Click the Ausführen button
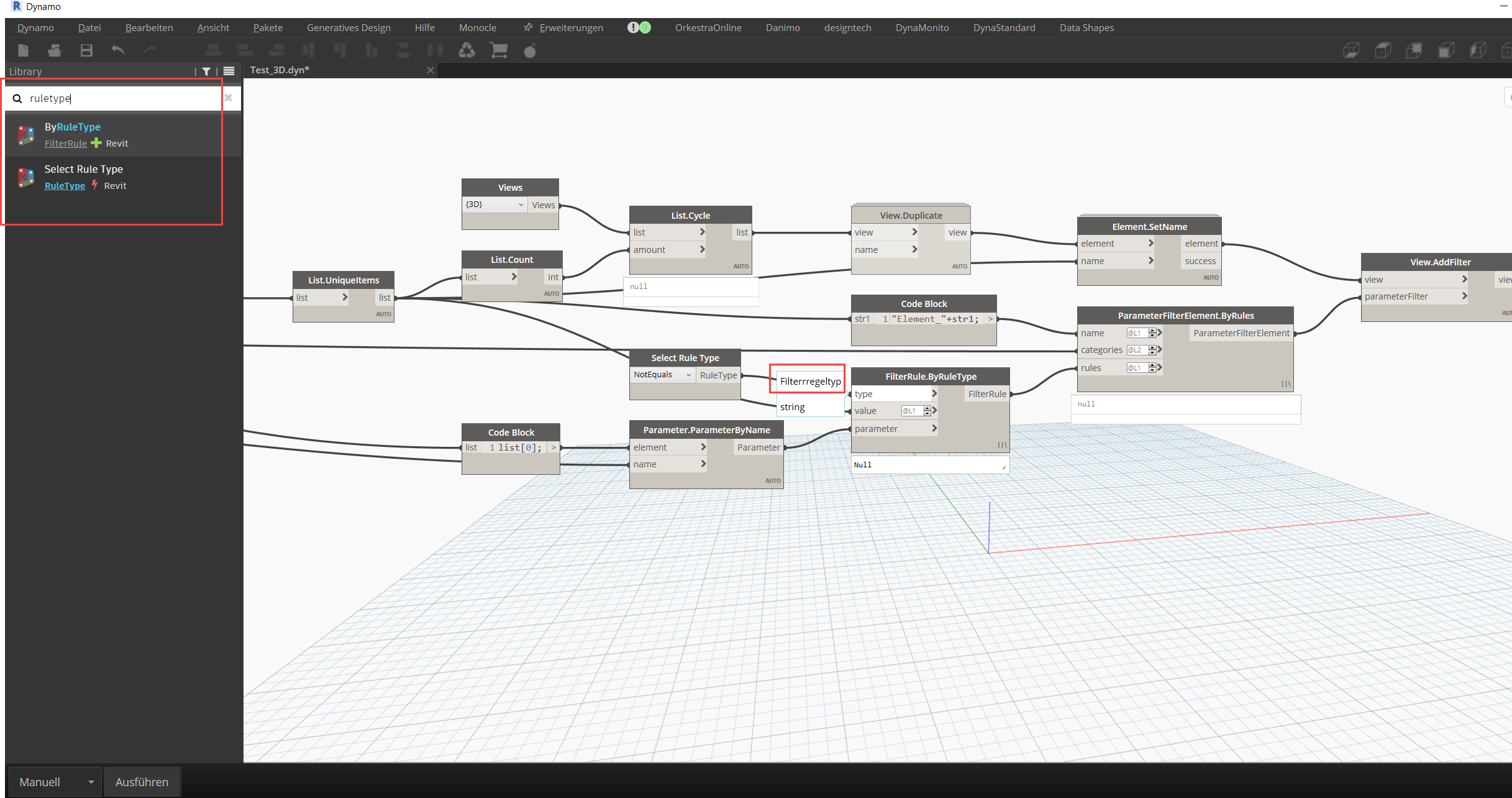 (x=142, y=782)
